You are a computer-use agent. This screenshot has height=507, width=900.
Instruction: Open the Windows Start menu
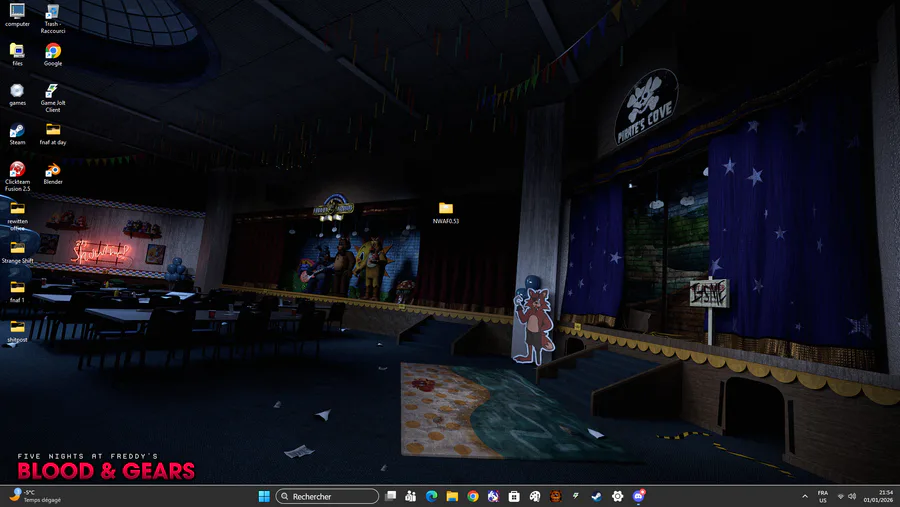(x=264, y=496)
